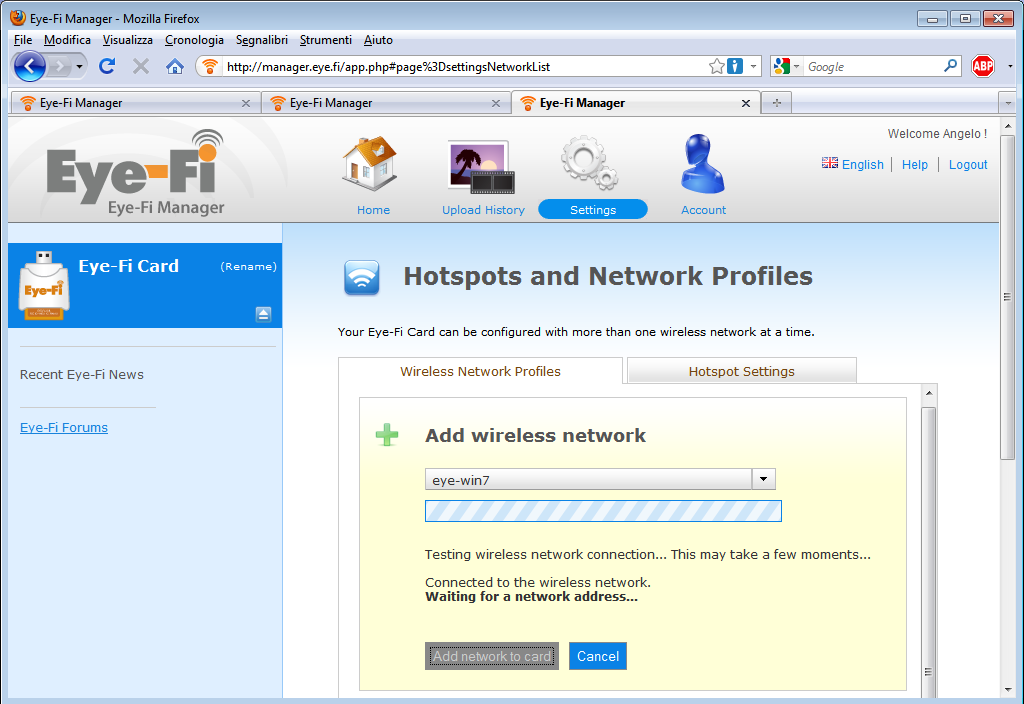The image size is (1024, 704).
Task: Open the Home link
Action: [373, 210]
